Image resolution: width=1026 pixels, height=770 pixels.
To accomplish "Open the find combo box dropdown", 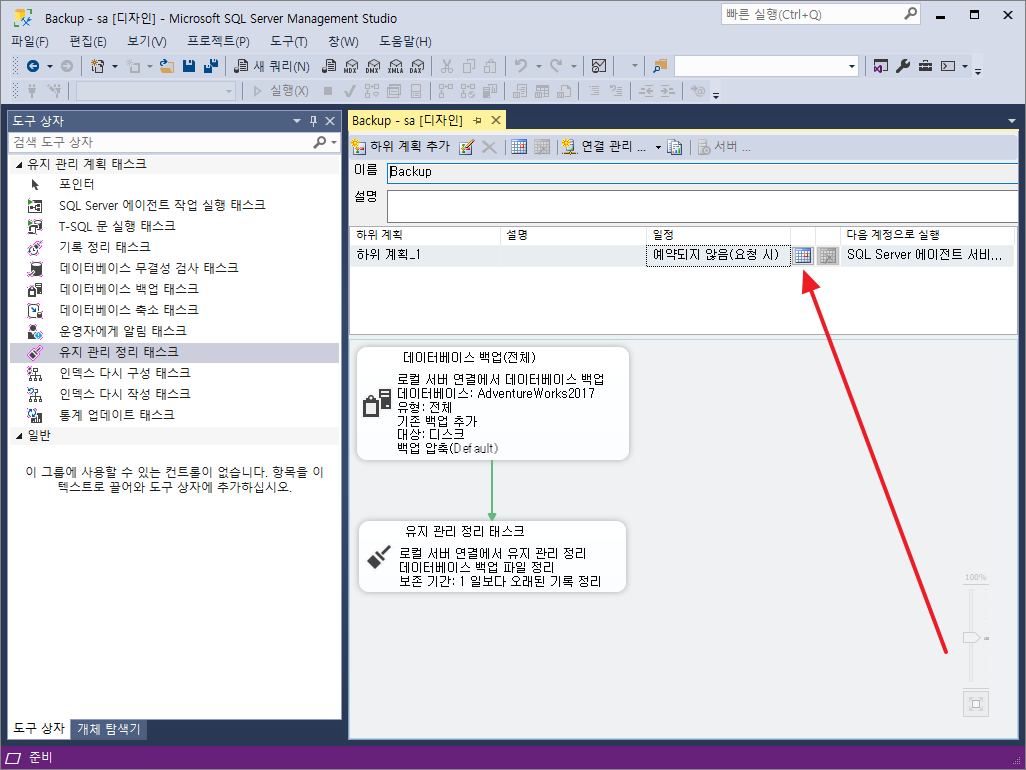I will point(851,66).
